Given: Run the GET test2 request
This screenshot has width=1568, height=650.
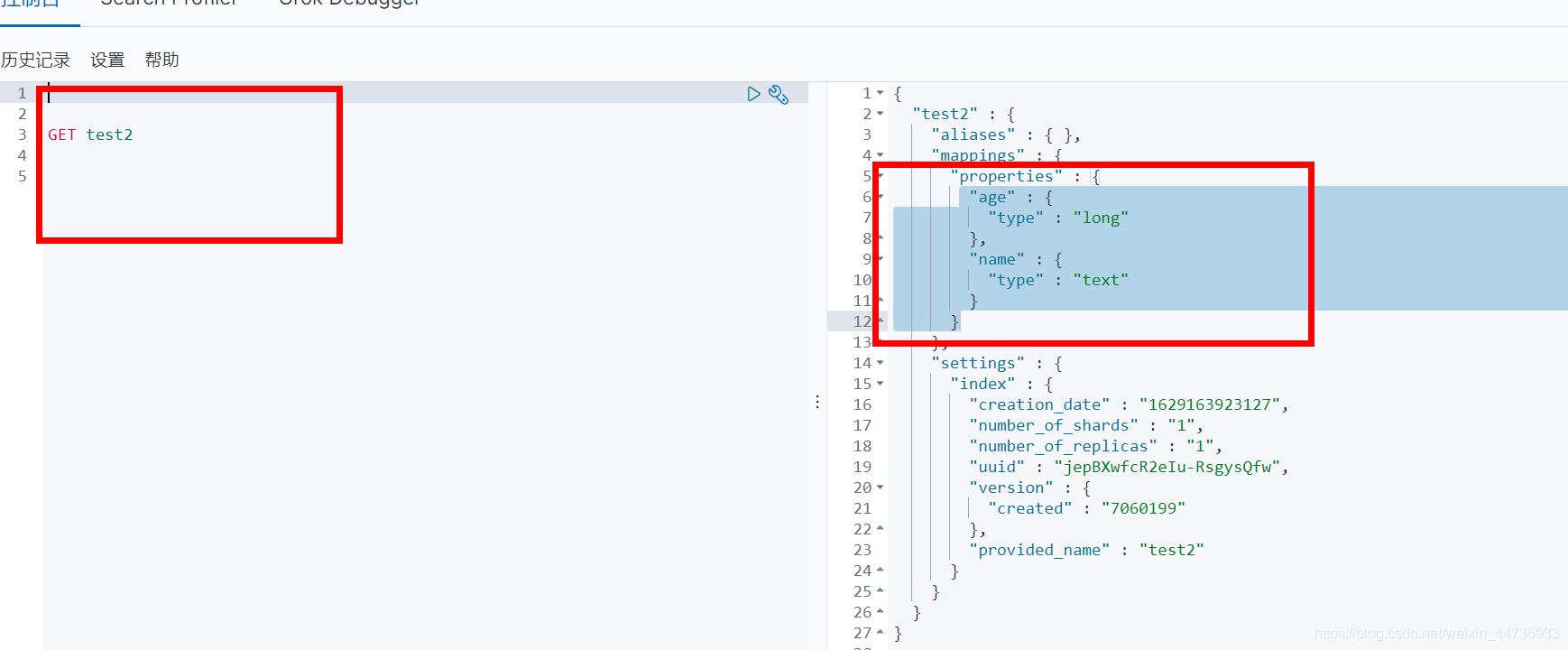Looking at the screenshot, I should [x=753, y=94].
